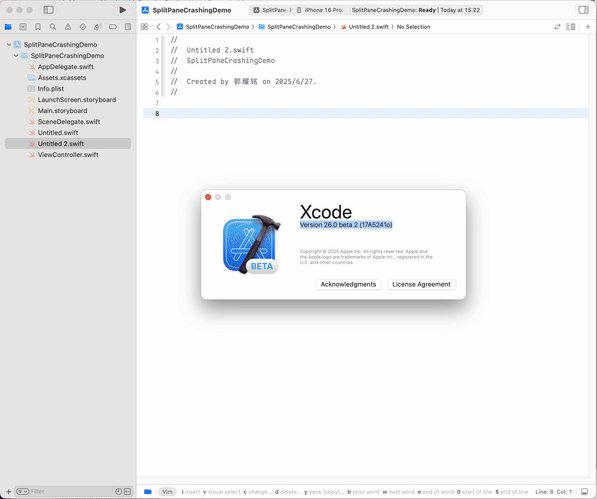Toggle the navigator sidebar

coord(48,10)
